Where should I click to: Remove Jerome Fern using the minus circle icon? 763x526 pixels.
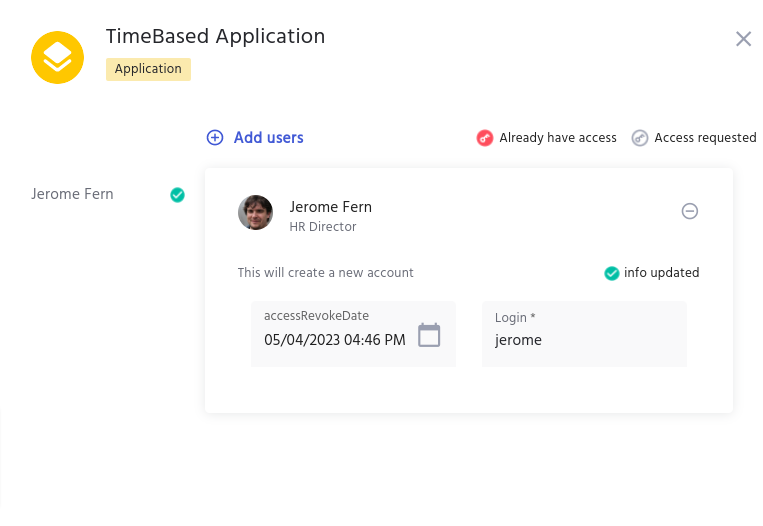tap(689, 211)
